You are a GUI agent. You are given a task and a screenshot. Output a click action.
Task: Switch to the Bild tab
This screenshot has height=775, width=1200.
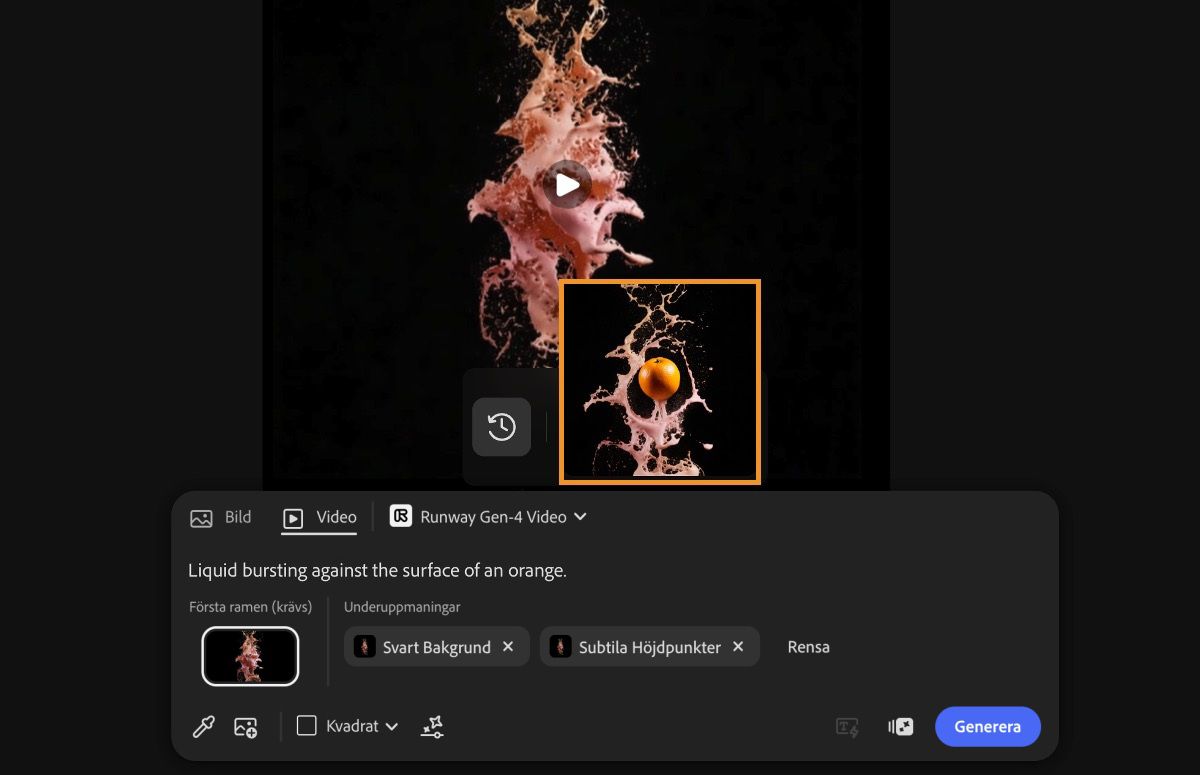(221, 517)
